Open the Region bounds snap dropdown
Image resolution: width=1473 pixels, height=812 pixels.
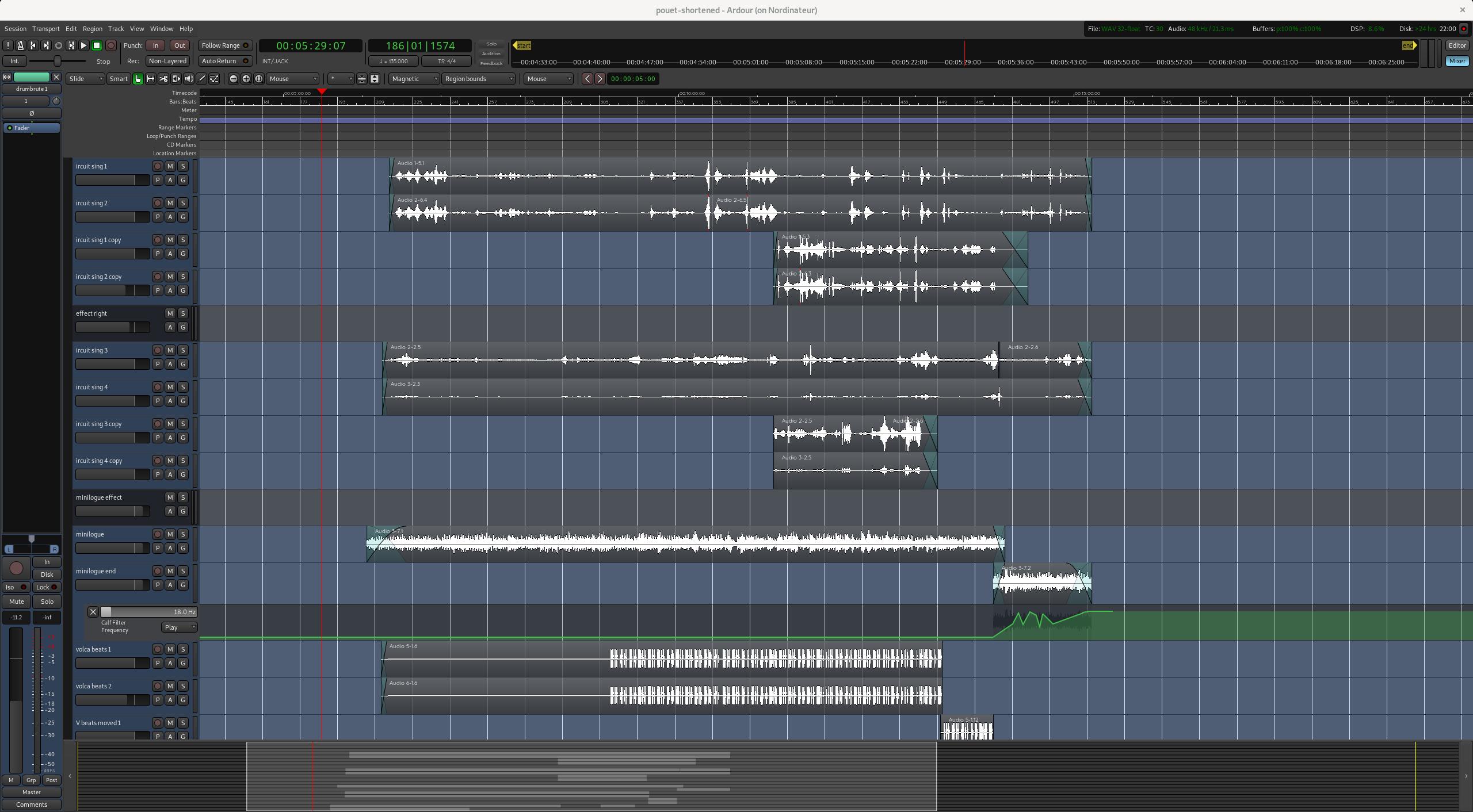478,79
